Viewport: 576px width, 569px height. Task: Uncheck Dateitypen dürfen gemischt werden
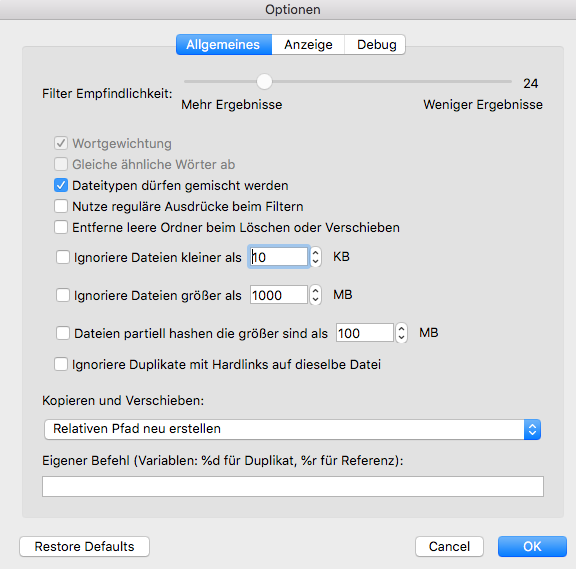pos(61,186)
